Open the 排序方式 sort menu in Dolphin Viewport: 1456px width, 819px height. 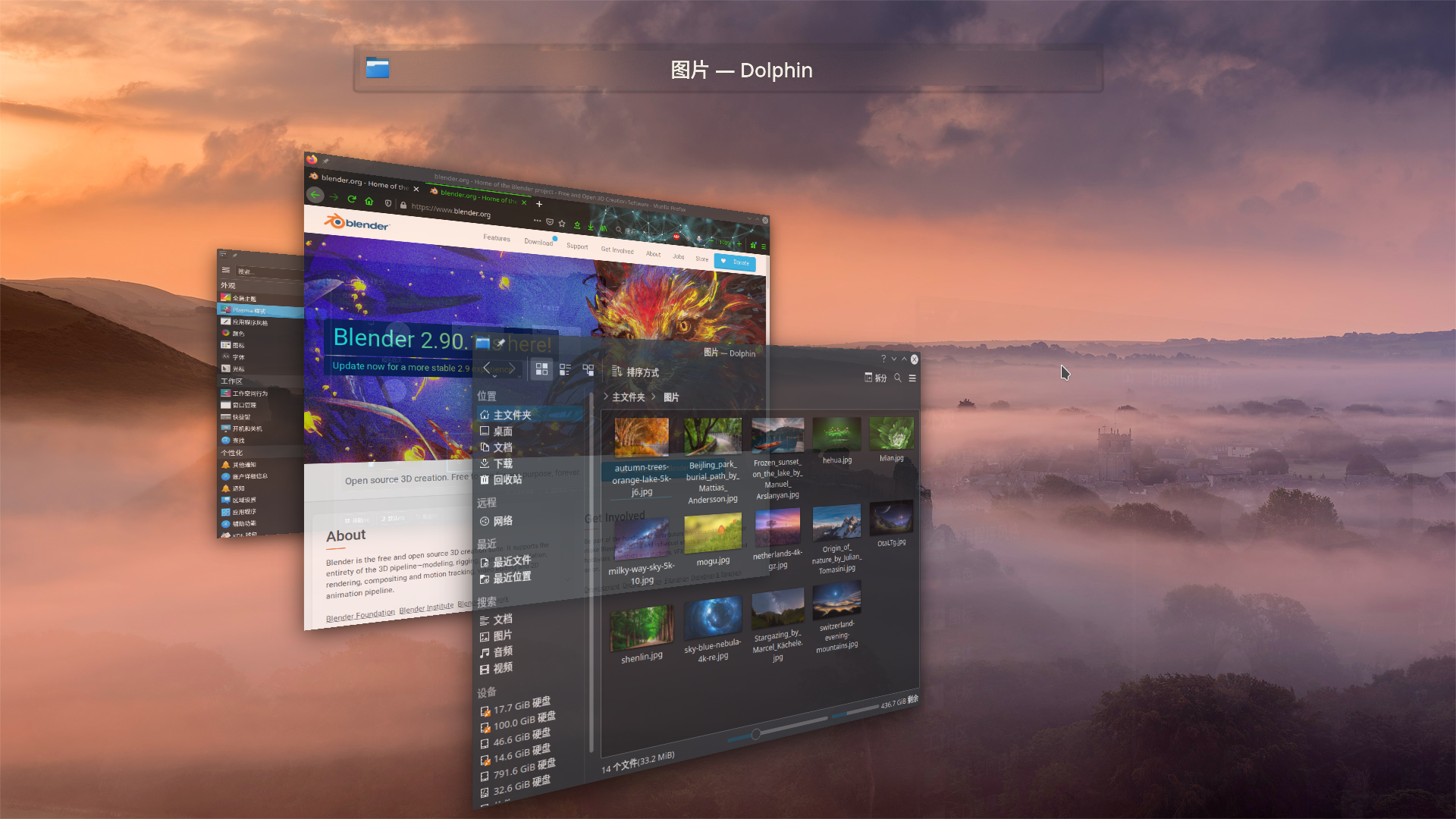pyautogui.click(x=635, y=372)
